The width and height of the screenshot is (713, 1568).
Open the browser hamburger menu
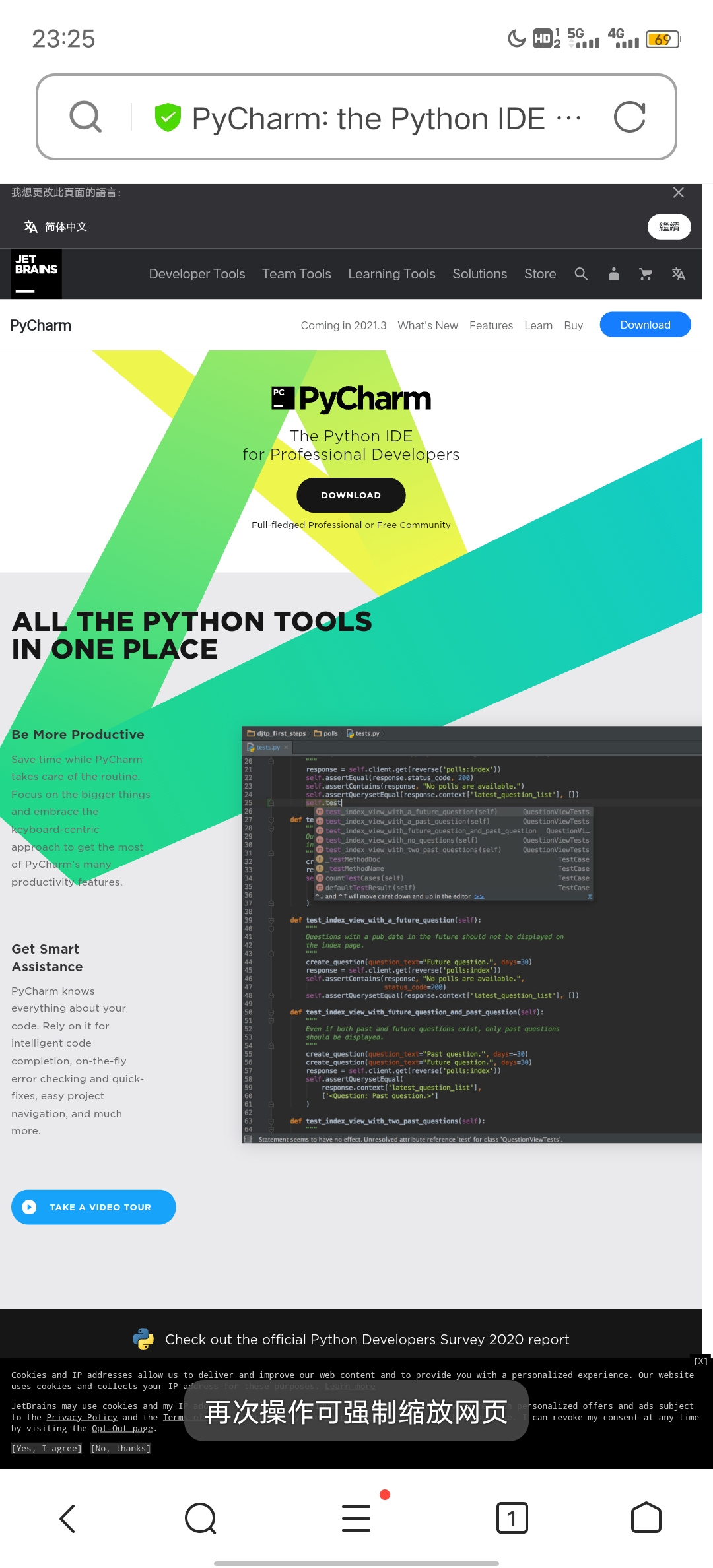356,1518
